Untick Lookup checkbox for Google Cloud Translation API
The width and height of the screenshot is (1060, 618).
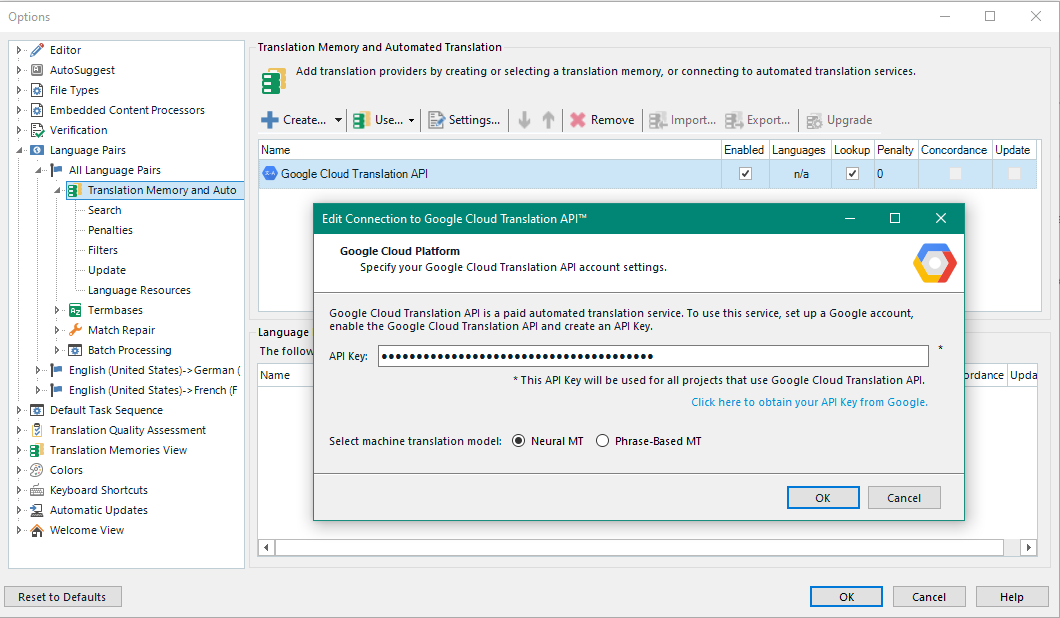click(x=852, y=174)
